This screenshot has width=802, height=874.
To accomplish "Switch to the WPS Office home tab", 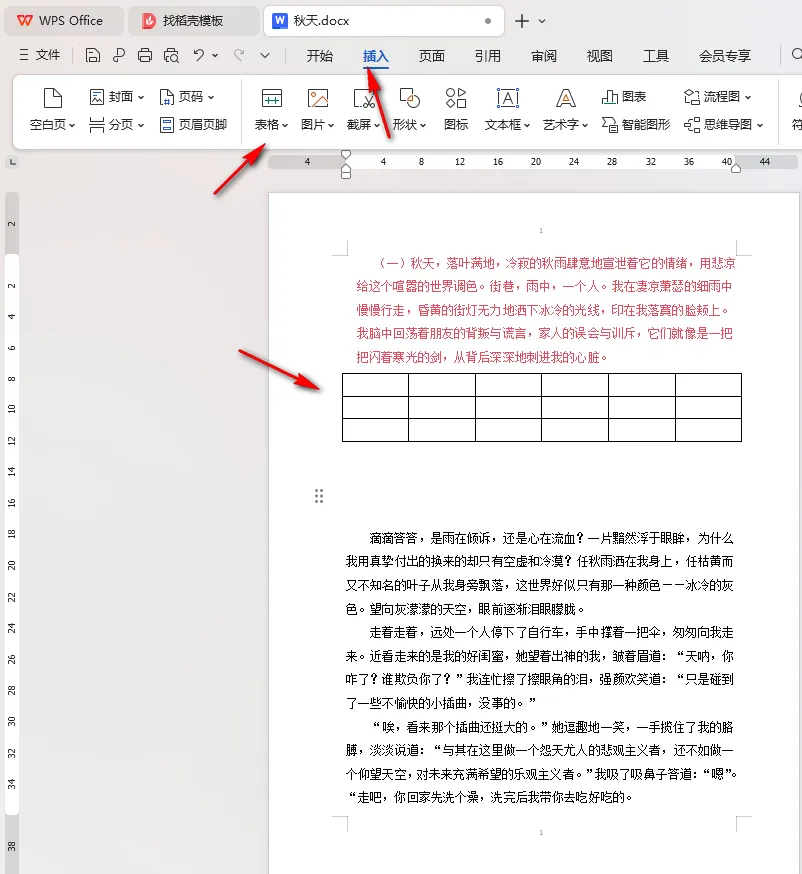I will point(64,21).
